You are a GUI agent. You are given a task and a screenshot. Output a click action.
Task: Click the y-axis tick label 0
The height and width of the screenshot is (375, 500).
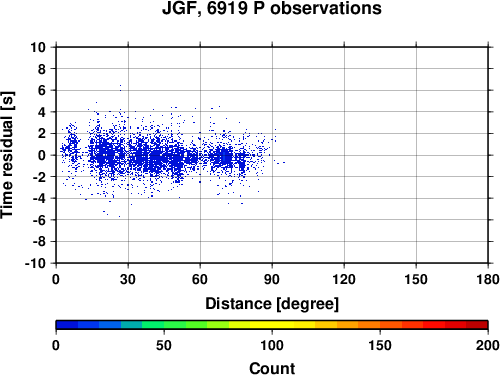coord(42,155)
